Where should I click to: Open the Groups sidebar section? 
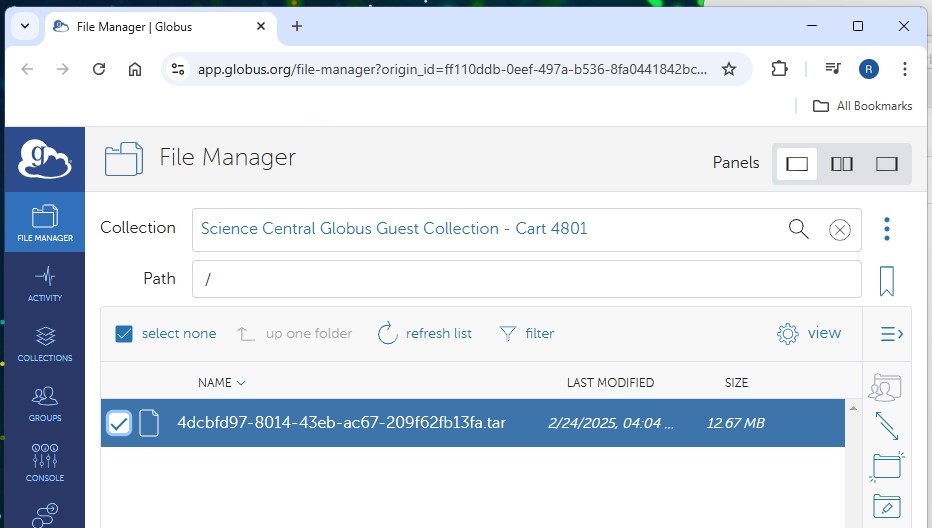[x=45, y=404]
